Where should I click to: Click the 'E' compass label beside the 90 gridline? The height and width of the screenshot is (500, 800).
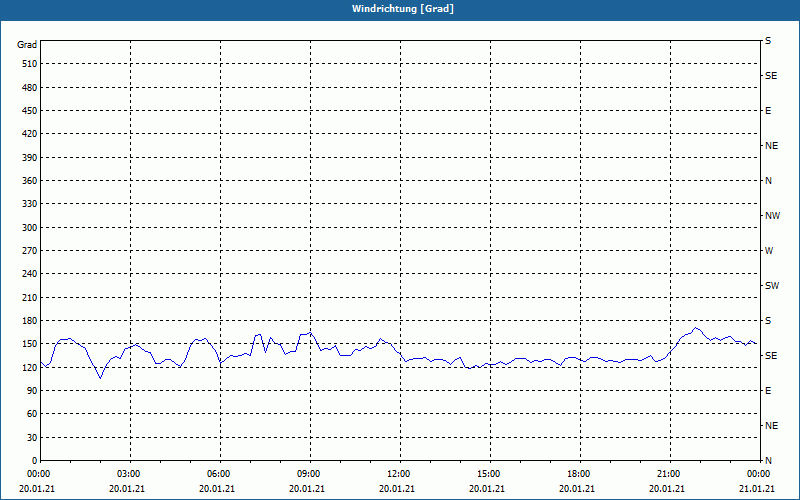[x=768, y=391]
